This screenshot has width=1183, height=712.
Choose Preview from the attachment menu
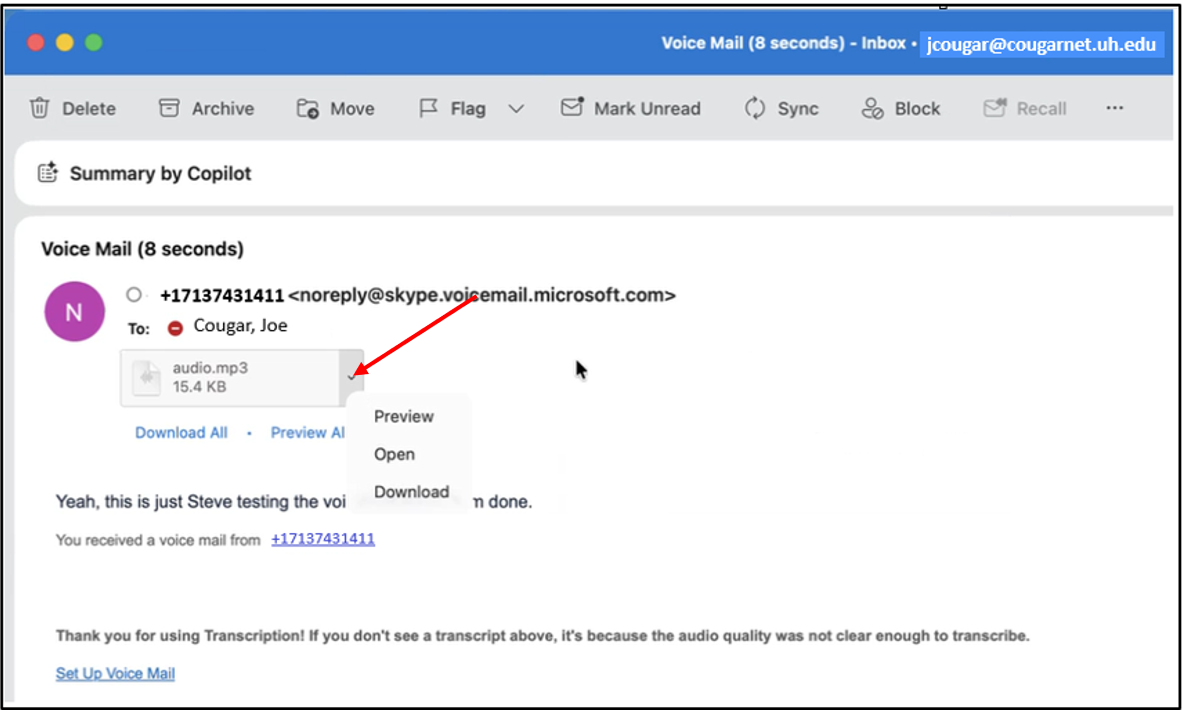click(x=404, y=416)
